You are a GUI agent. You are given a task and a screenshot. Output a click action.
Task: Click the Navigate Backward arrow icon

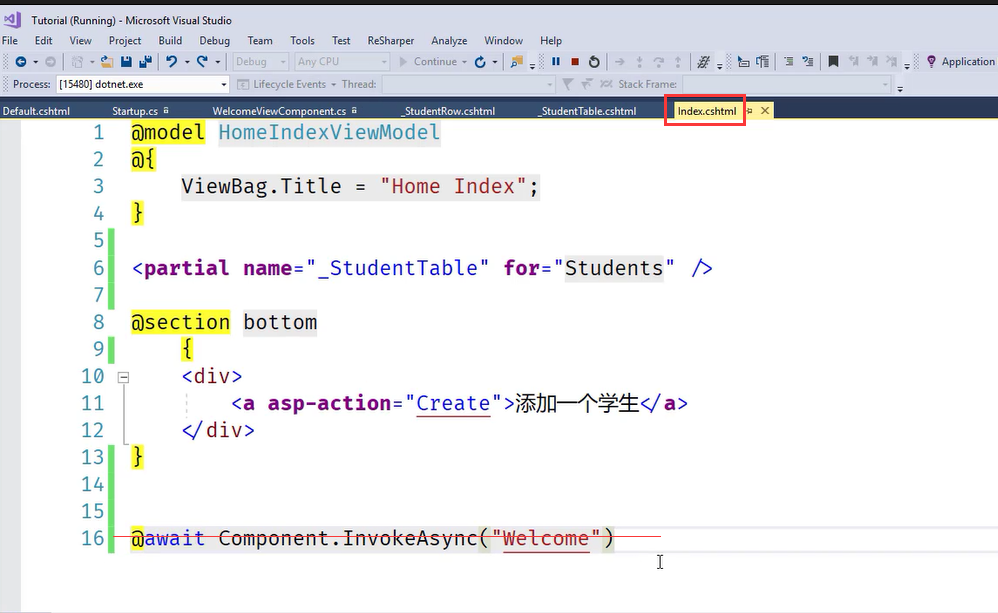point(20,62)
